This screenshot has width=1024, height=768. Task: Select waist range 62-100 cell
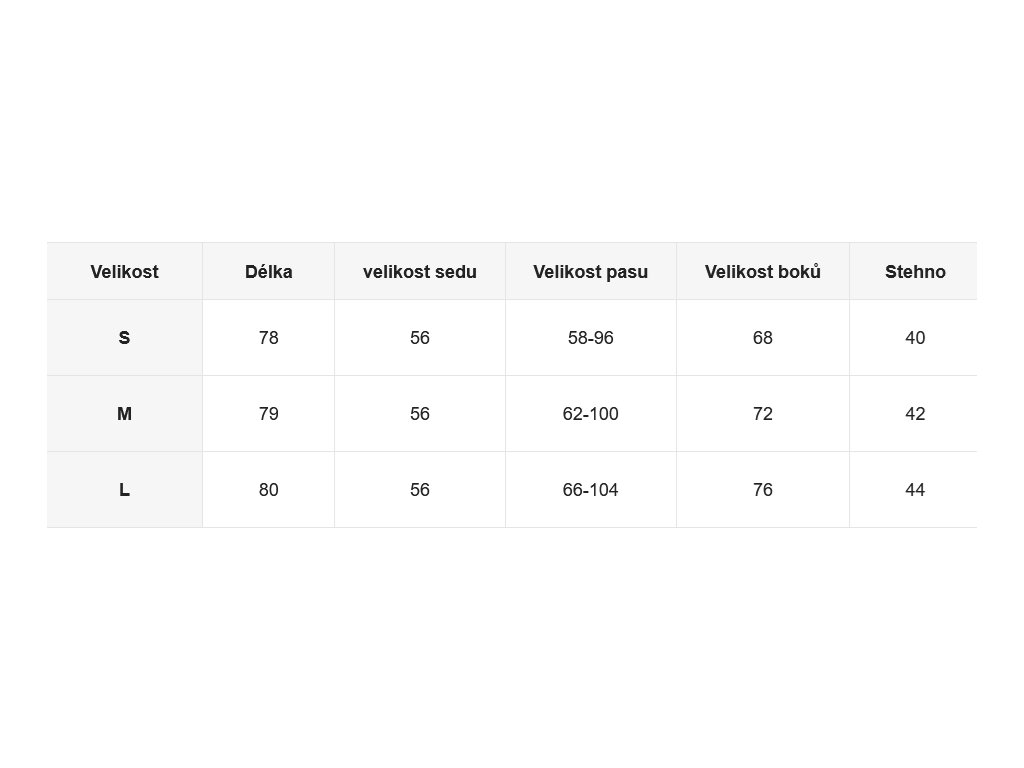point(591,413)
